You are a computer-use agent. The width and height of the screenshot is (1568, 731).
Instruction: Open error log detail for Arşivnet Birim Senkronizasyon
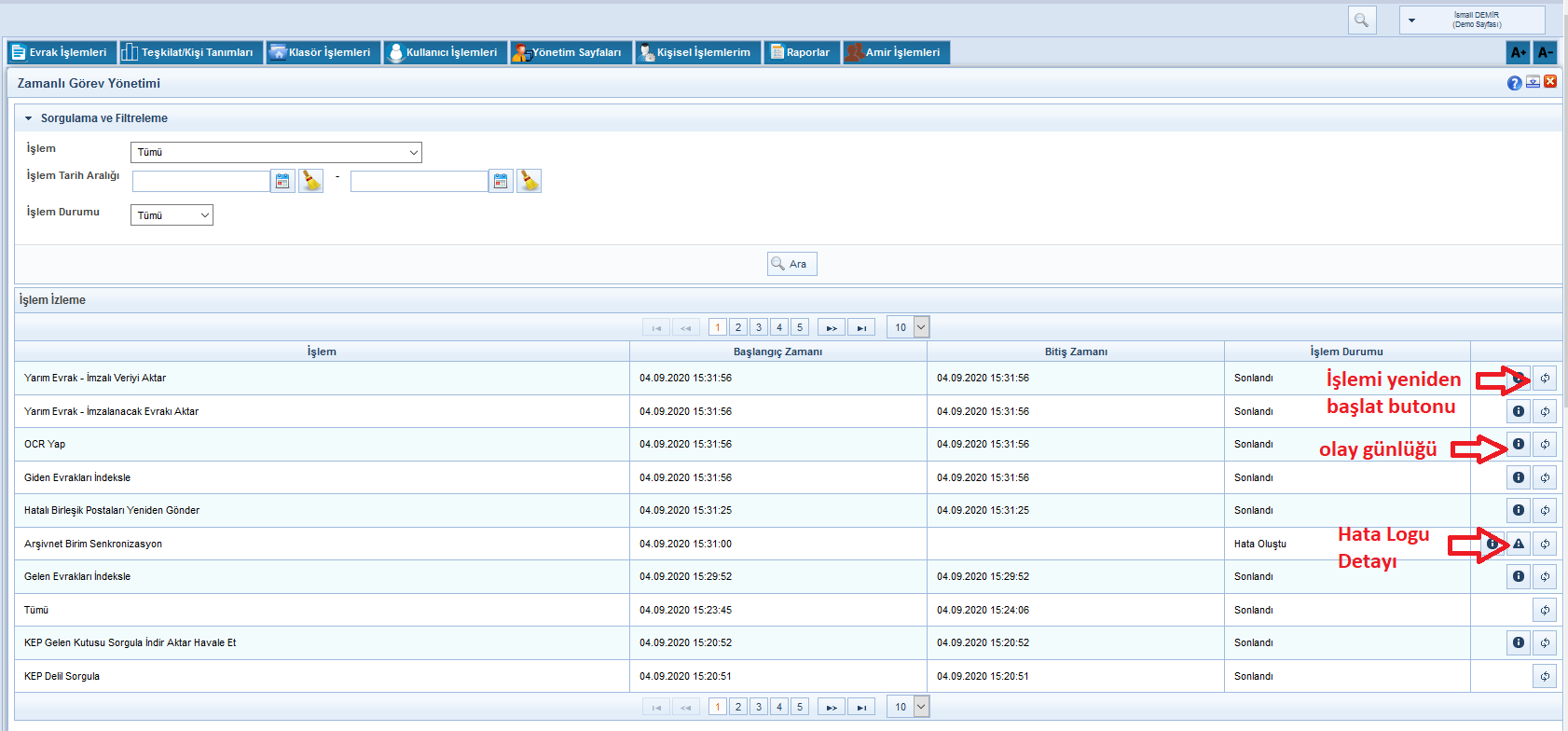1519,544
